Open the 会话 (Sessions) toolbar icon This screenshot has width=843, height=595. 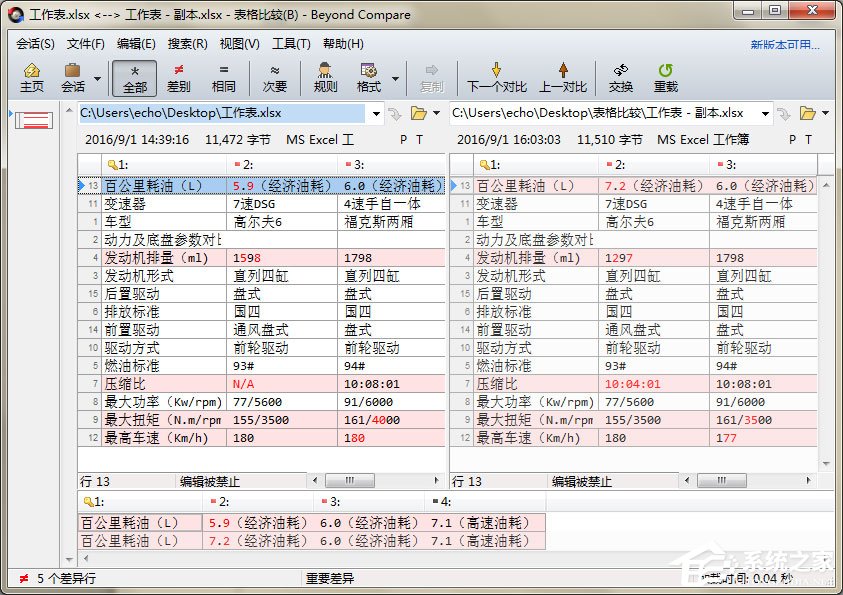(74, 76)
